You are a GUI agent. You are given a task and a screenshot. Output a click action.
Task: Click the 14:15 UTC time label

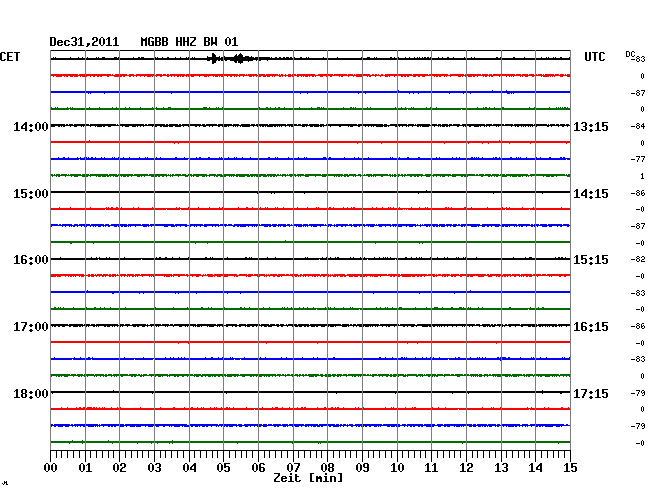(x=591, y=194)
